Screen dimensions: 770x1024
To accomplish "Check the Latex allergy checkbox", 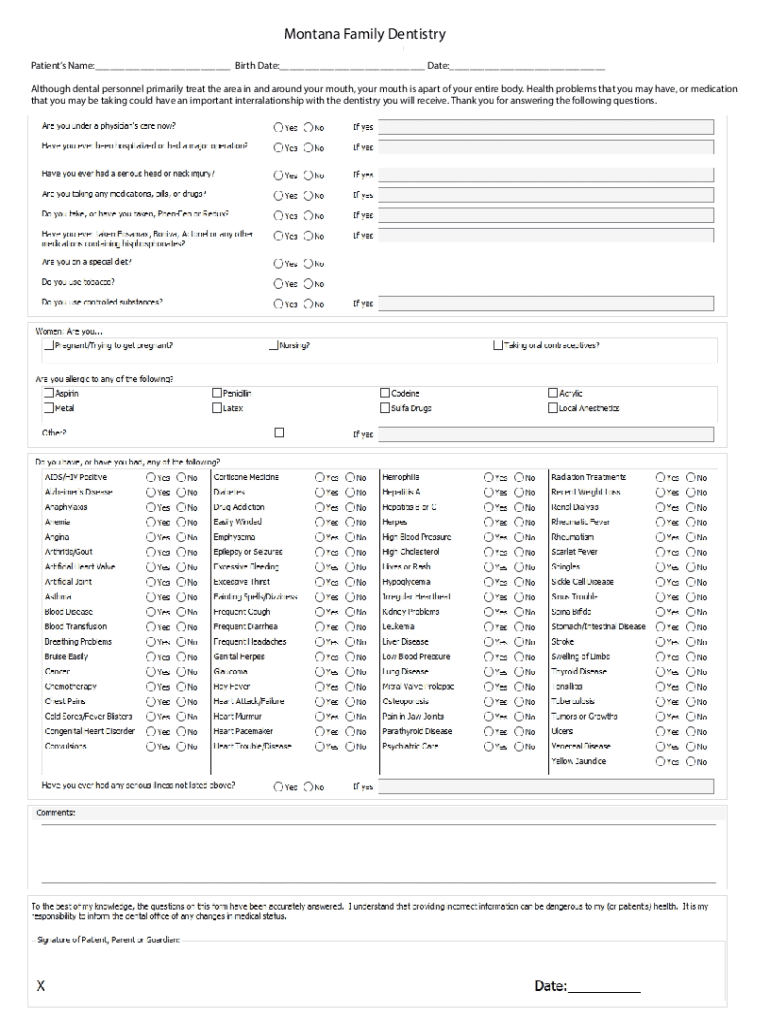I will [x=217, y=408].
